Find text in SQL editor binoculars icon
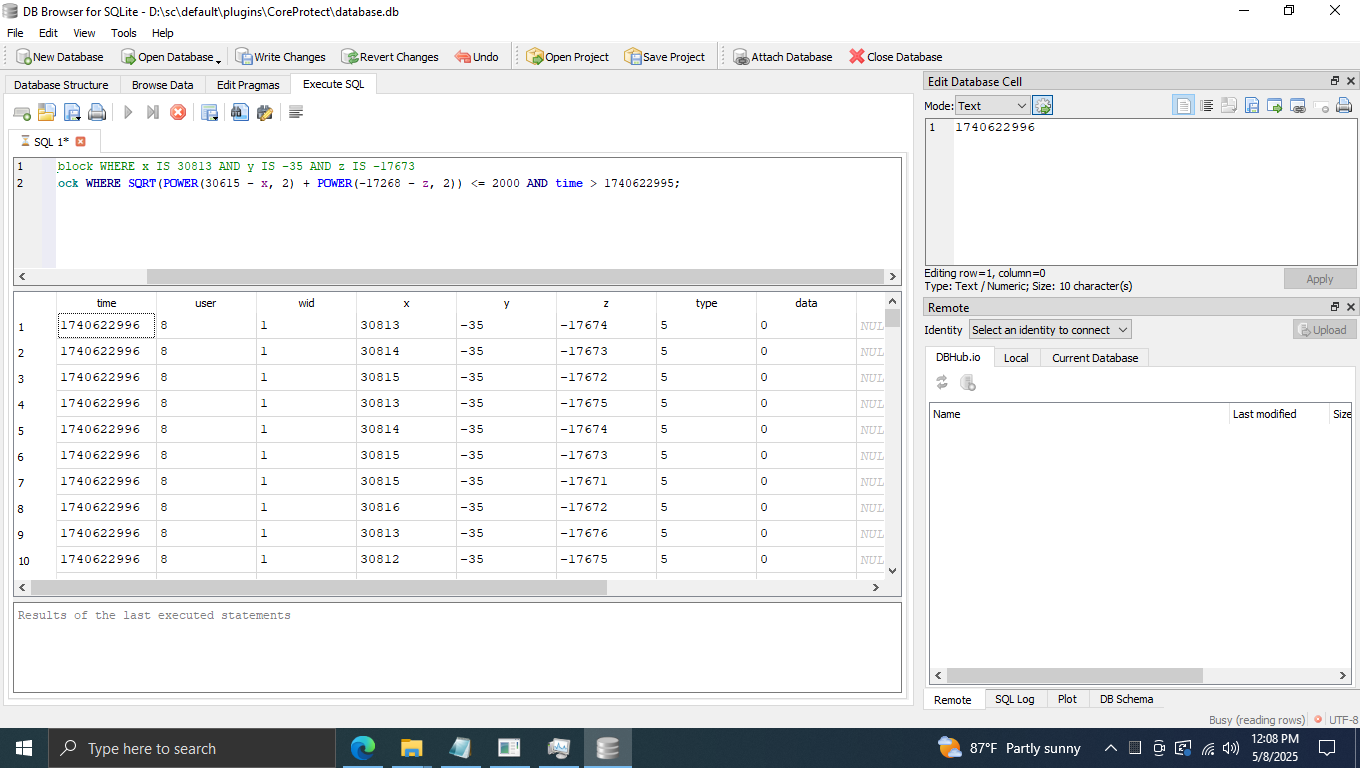Screen dimensions: 1360x768 pos(240,112)
